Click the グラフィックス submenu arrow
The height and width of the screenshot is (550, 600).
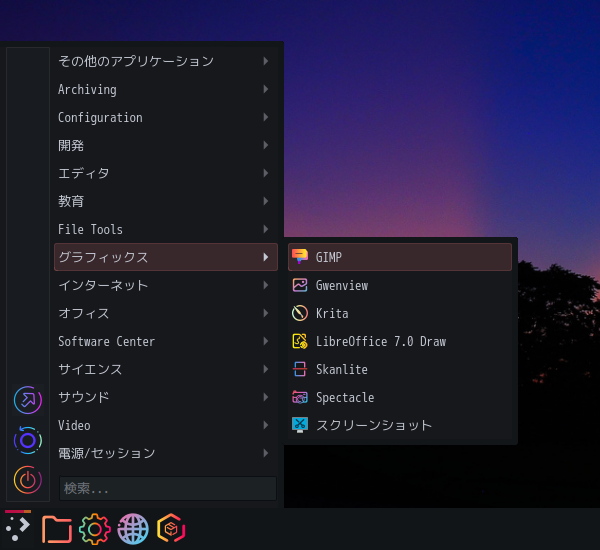(x=266, y=257)
